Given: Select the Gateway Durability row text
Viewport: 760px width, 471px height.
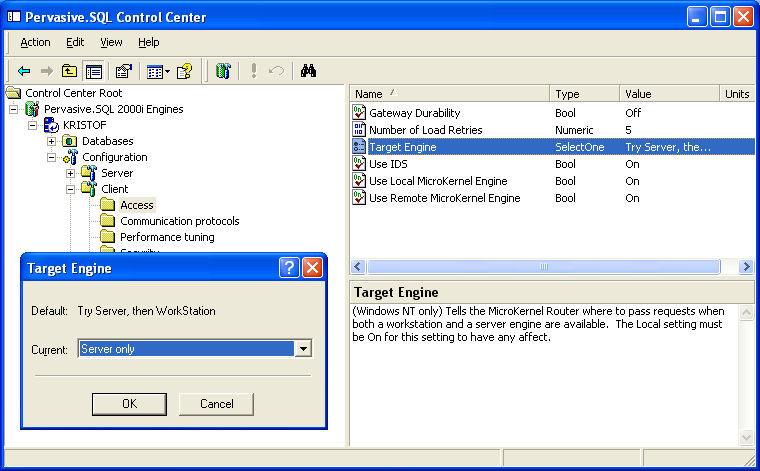Looking at the screenshot, I should coord(415,113).
